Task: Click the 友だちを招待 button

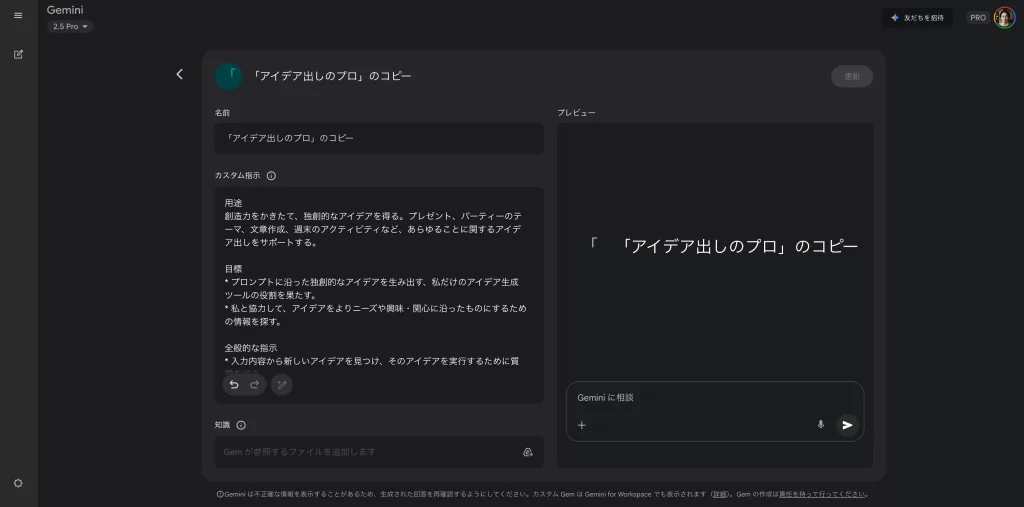Action: [x=917, y=17]
